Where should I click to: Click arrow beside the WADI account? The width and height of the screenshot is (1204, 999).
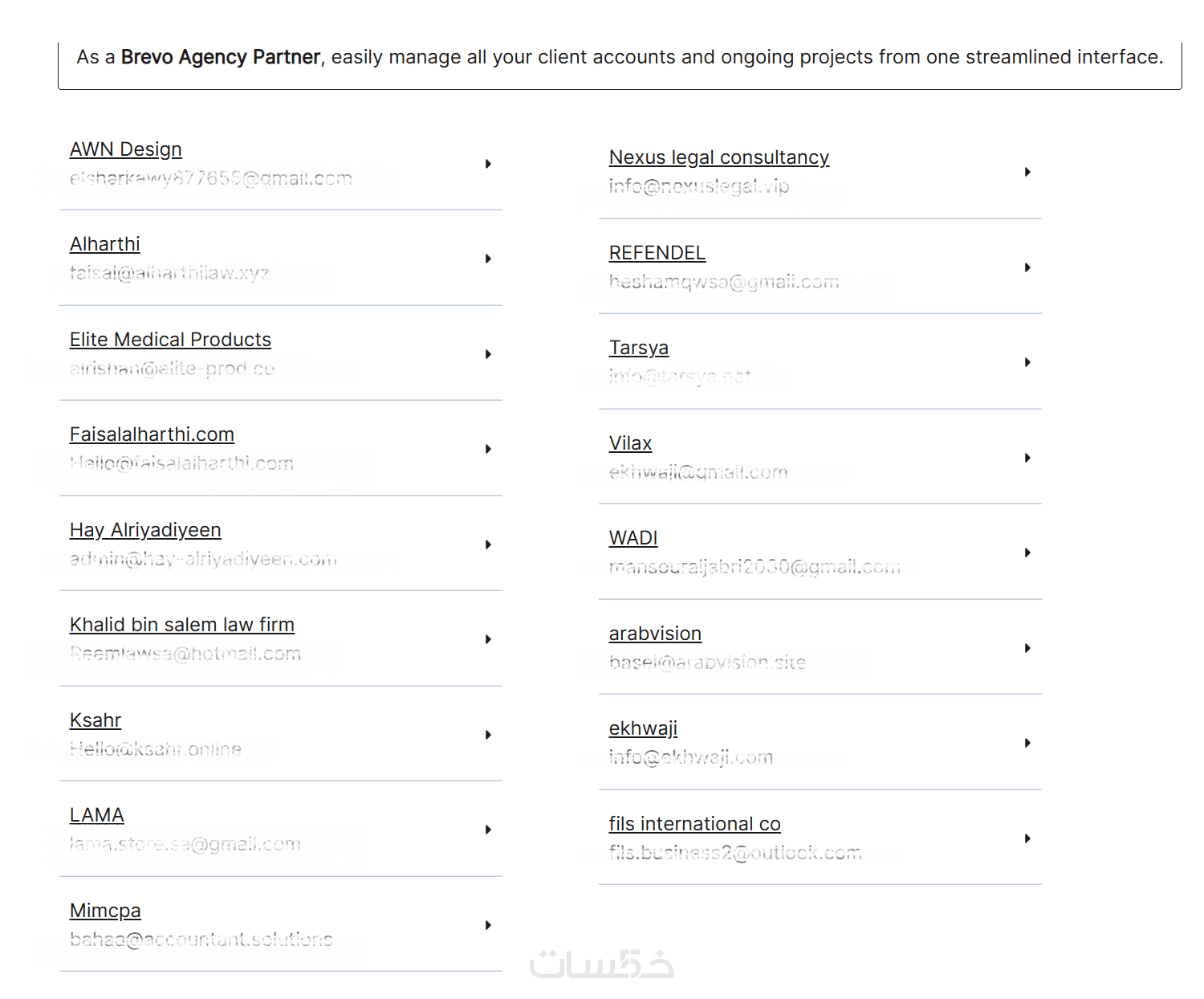click(1027, 553)
